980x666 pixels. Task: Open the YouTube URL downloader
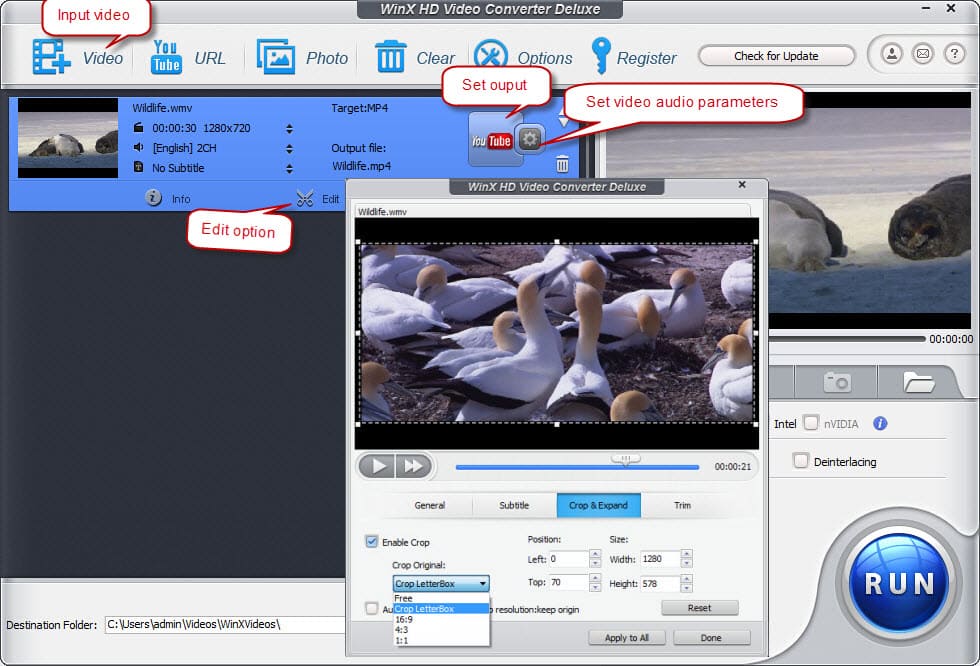pos(166,57)
